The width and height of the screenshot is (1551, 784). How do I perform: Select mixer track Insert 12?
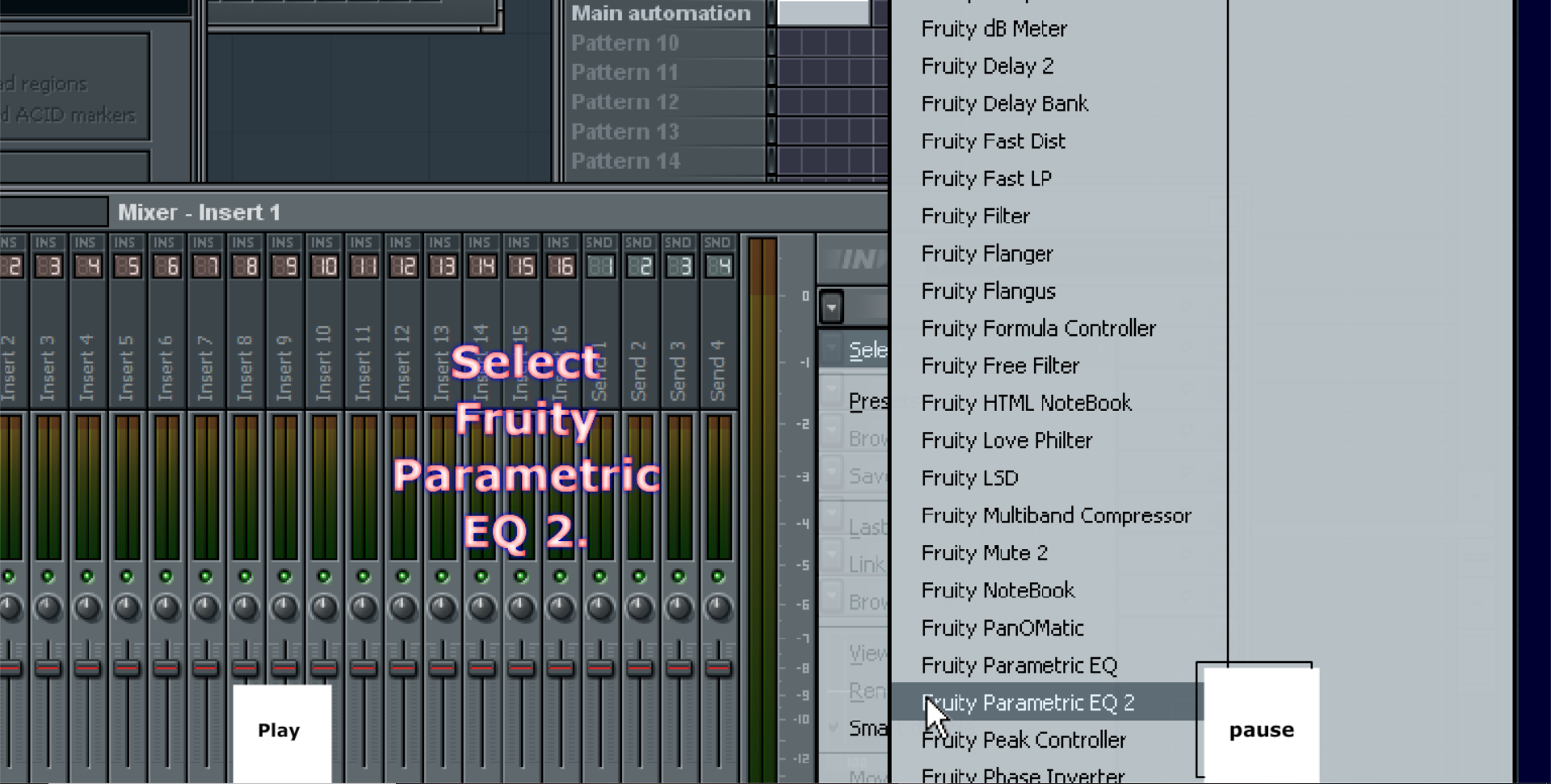point(402,363)
